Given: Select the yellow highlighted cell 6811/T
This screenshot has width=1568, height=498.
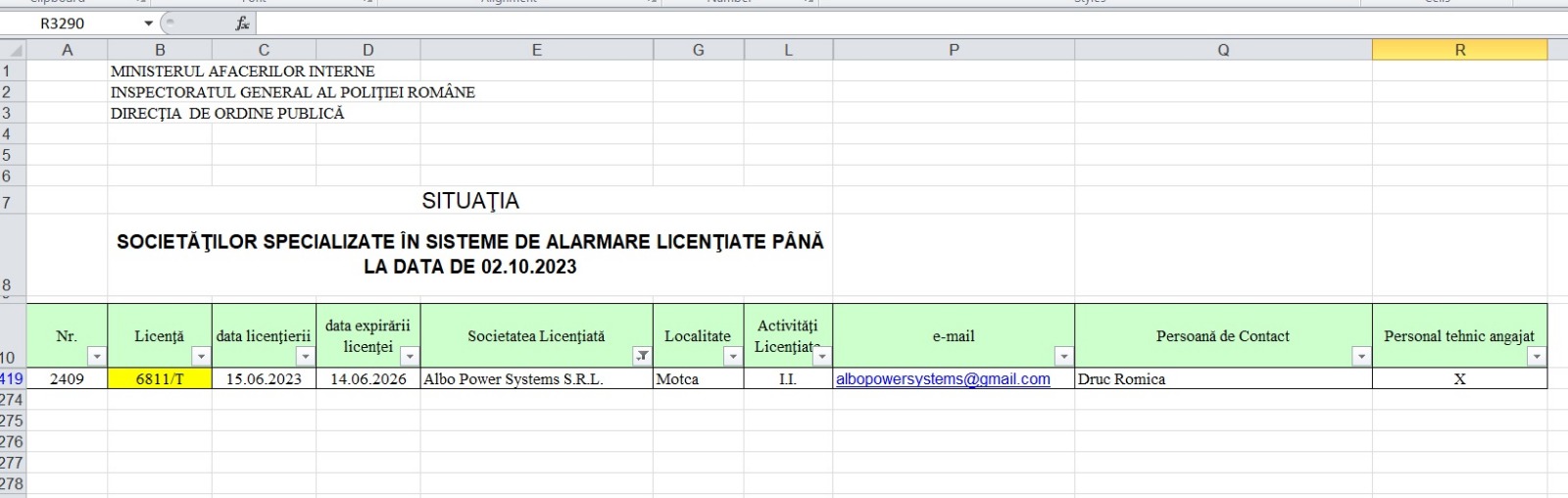Looking at the screenshot, I should pos(160,379).
